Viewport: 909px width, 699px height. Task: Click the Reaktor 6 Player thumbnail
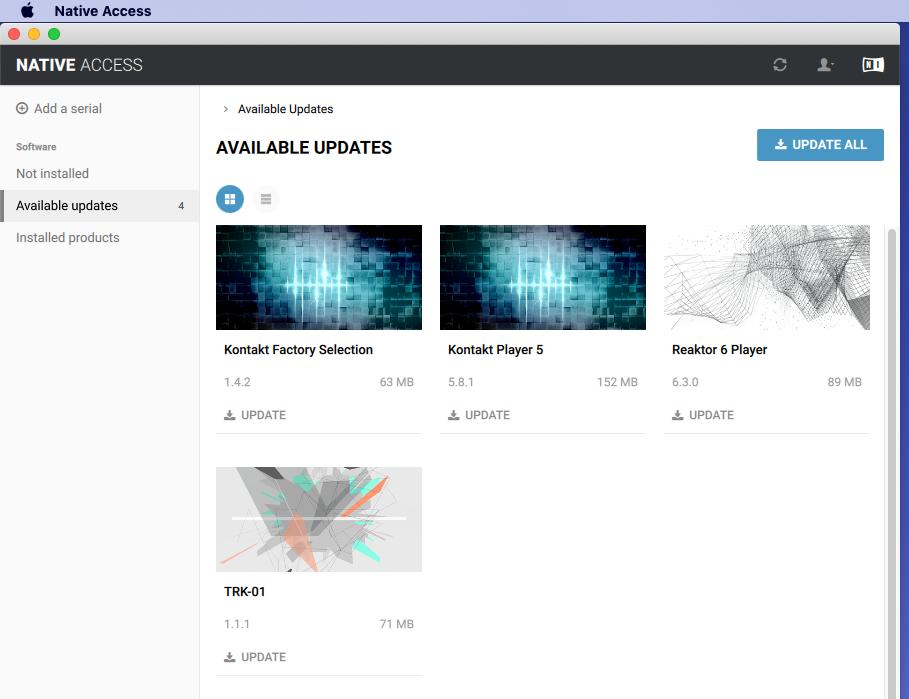pyautogui.click(x=766, y=278)
